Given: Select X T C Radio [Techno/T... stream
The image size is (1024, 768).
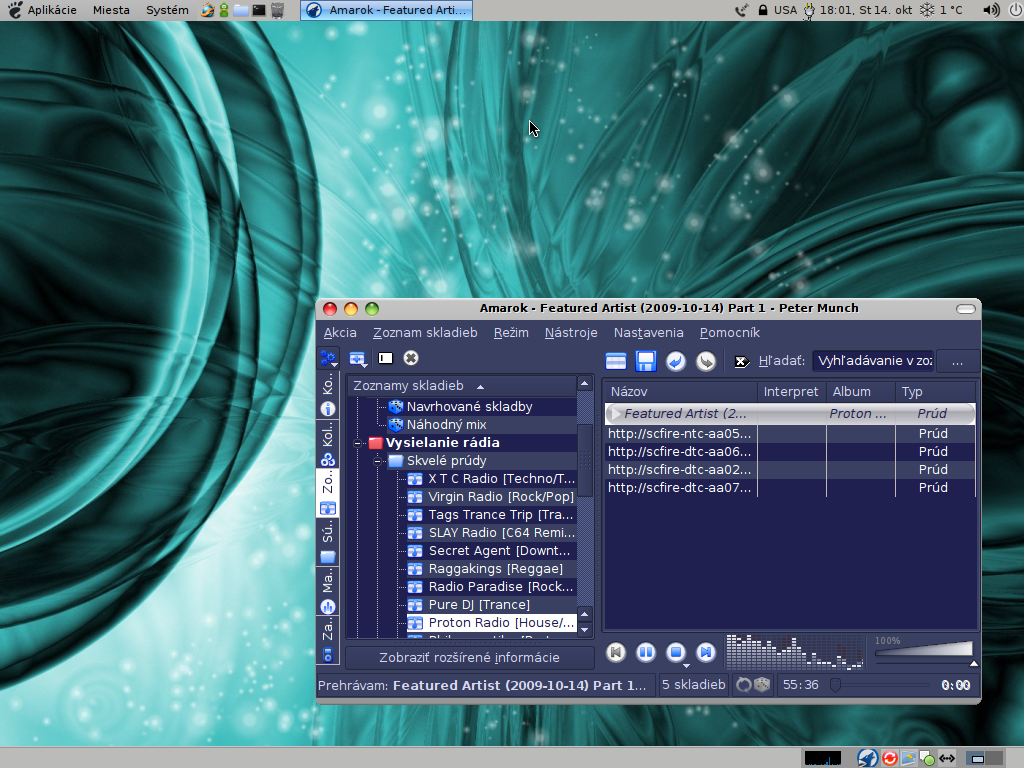Looking at the screenshot, I should (x=492, y=479).
